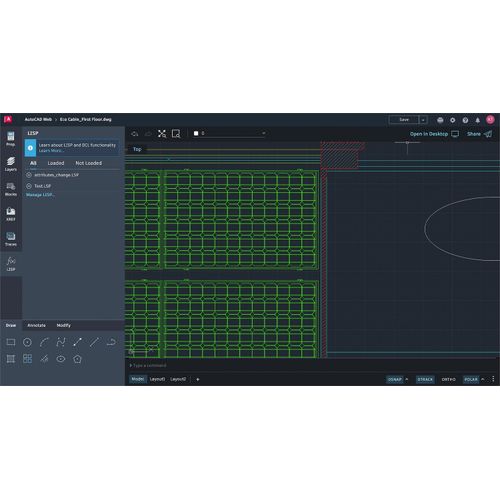The height and width of the screenshot is (500, 500).
Task: Toggle load for attributes_change.LSP
Action: [29, 175]
